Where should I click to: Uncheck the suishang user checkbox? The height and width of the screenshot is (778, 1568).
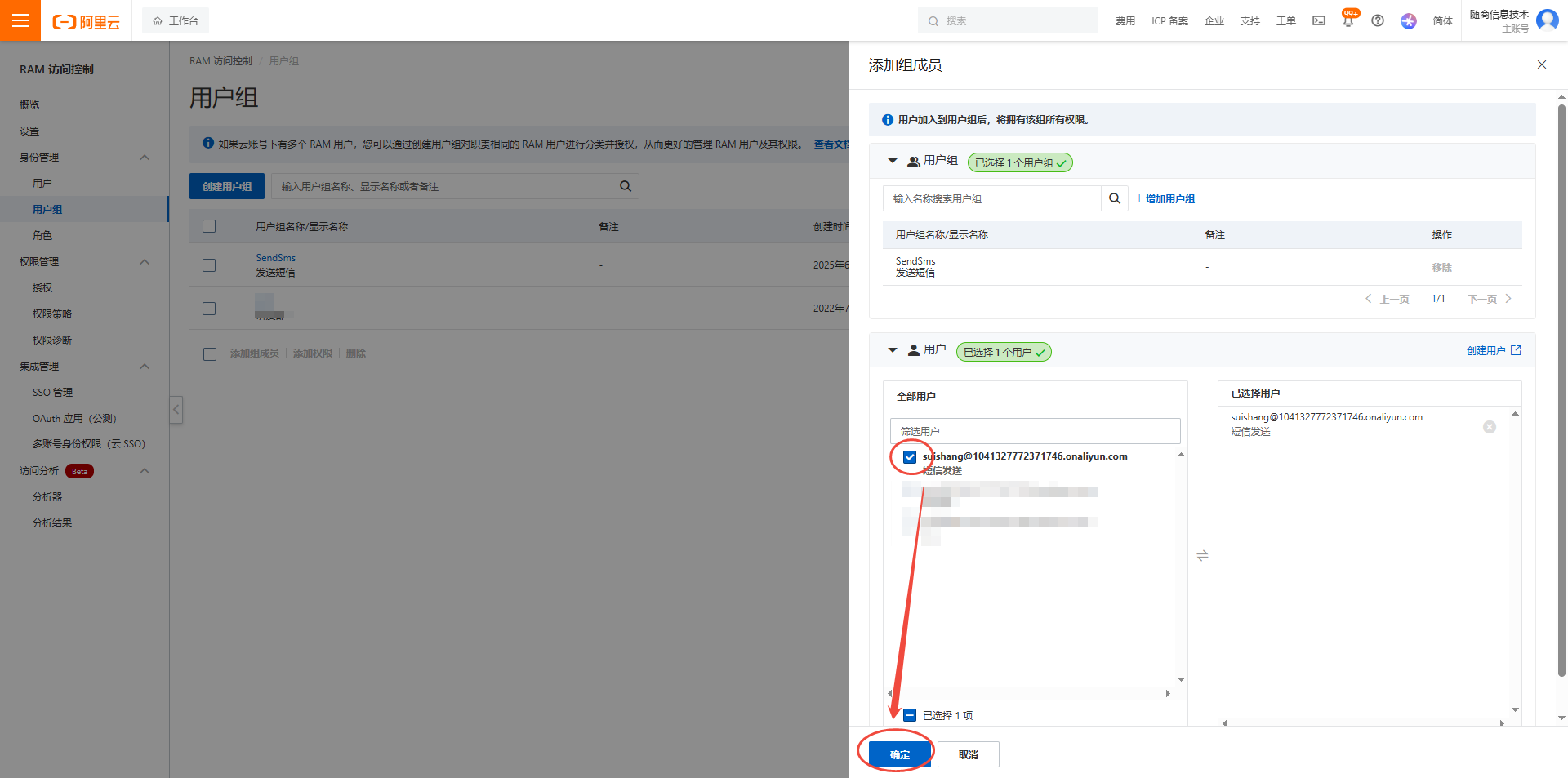coord(910,457)
